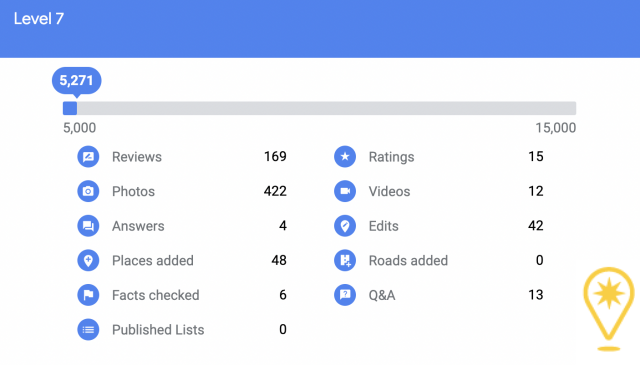Click the Ratings star icon

tap(345, 157)
